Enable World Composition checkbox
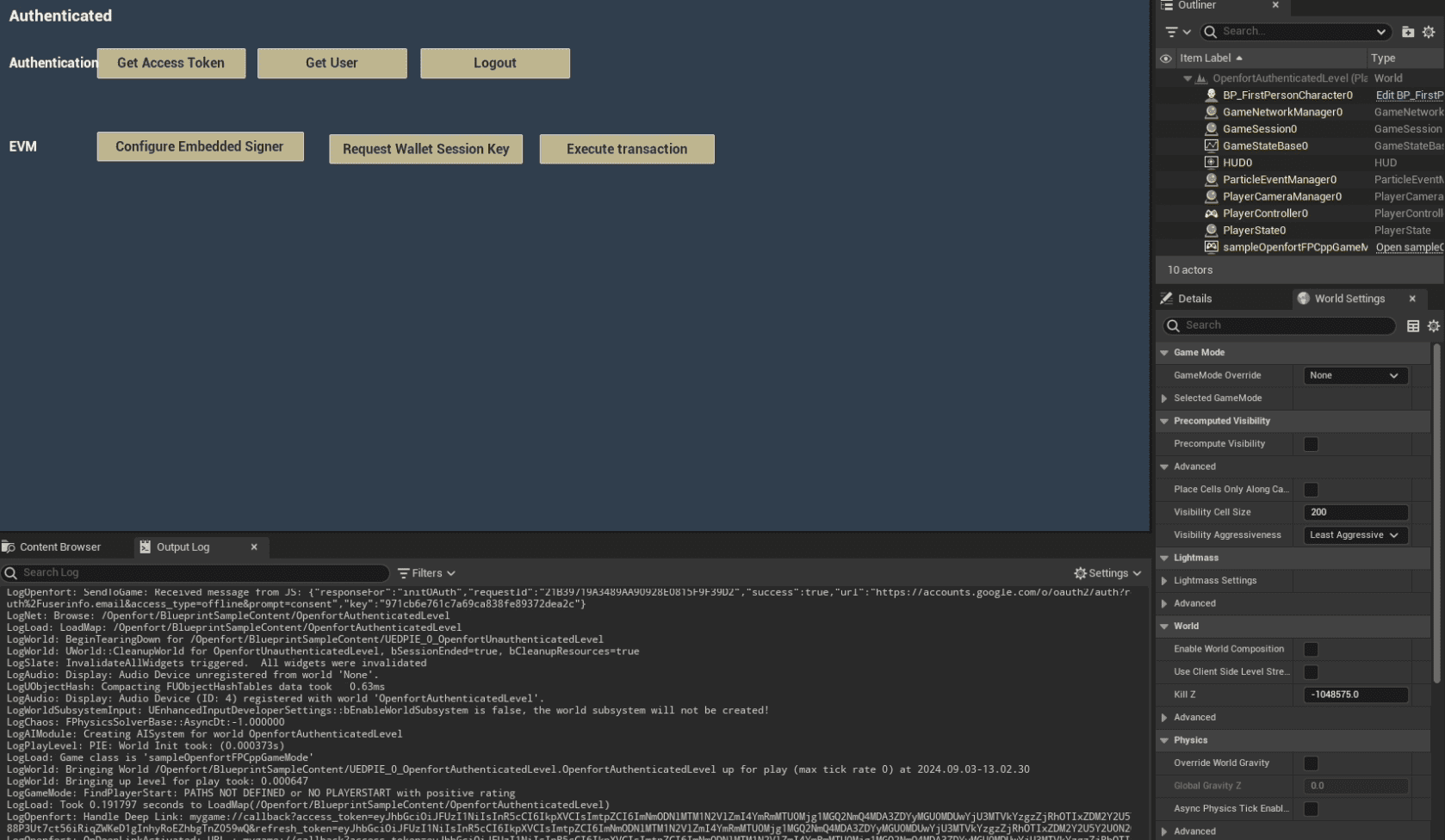Viewport: 1445px width, 840px height. [1311, 650]
